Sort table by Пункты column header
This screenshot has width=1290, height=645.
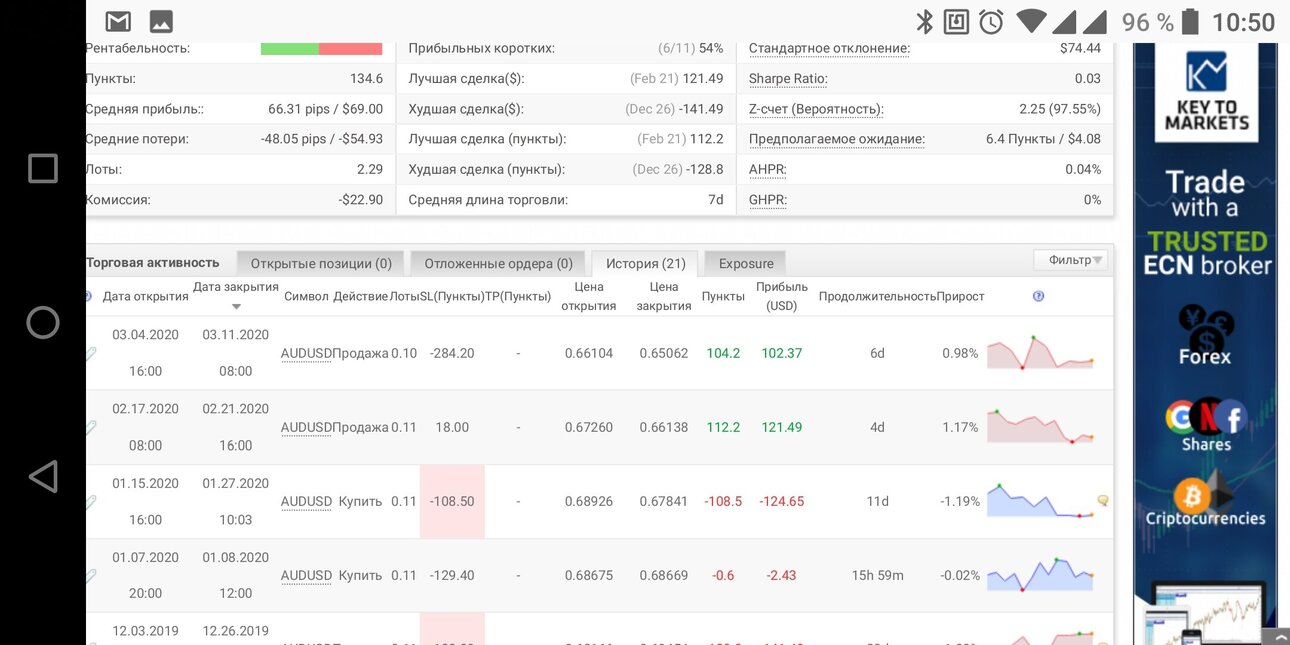[x=723, y=296]
